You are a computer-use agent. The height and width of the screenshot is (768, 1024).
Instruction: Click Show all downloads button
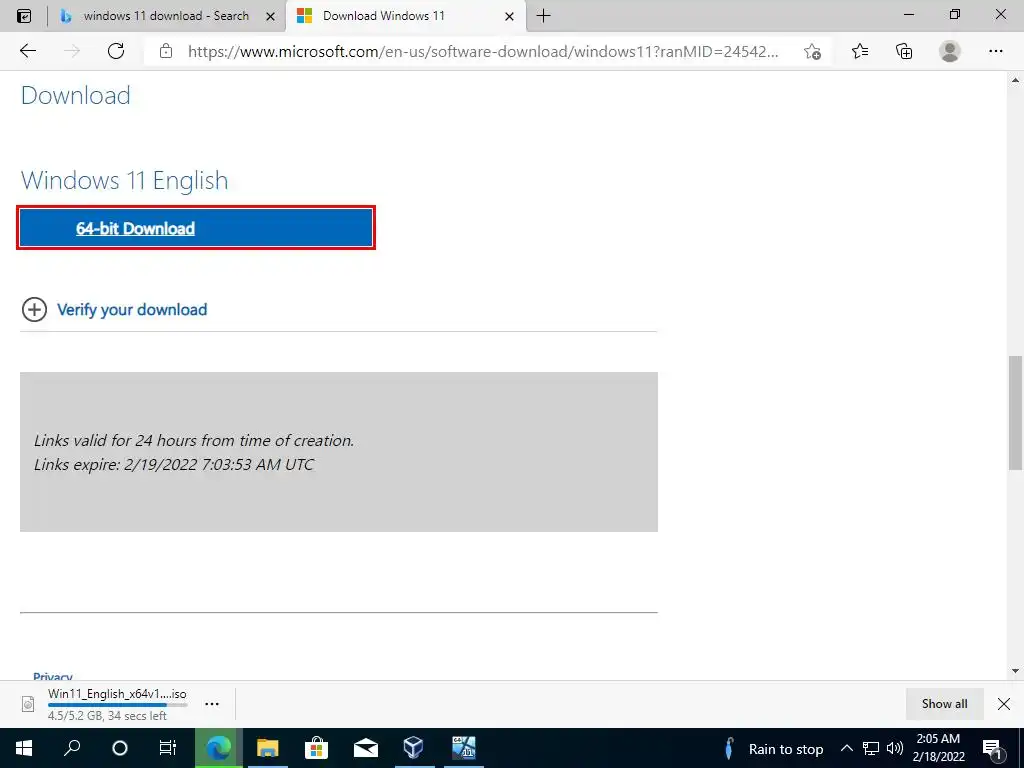[944, 704]
